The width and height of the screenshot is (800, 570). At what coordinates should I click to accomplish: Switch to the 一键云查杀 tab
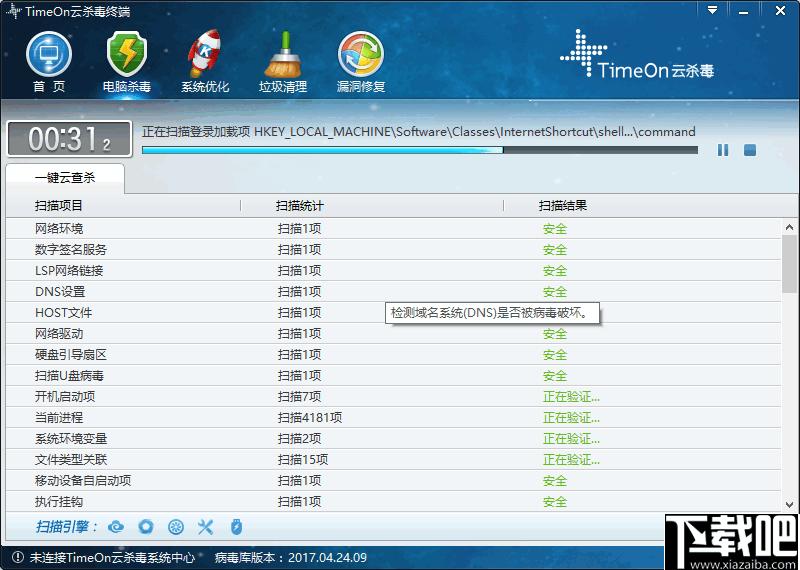65,178
